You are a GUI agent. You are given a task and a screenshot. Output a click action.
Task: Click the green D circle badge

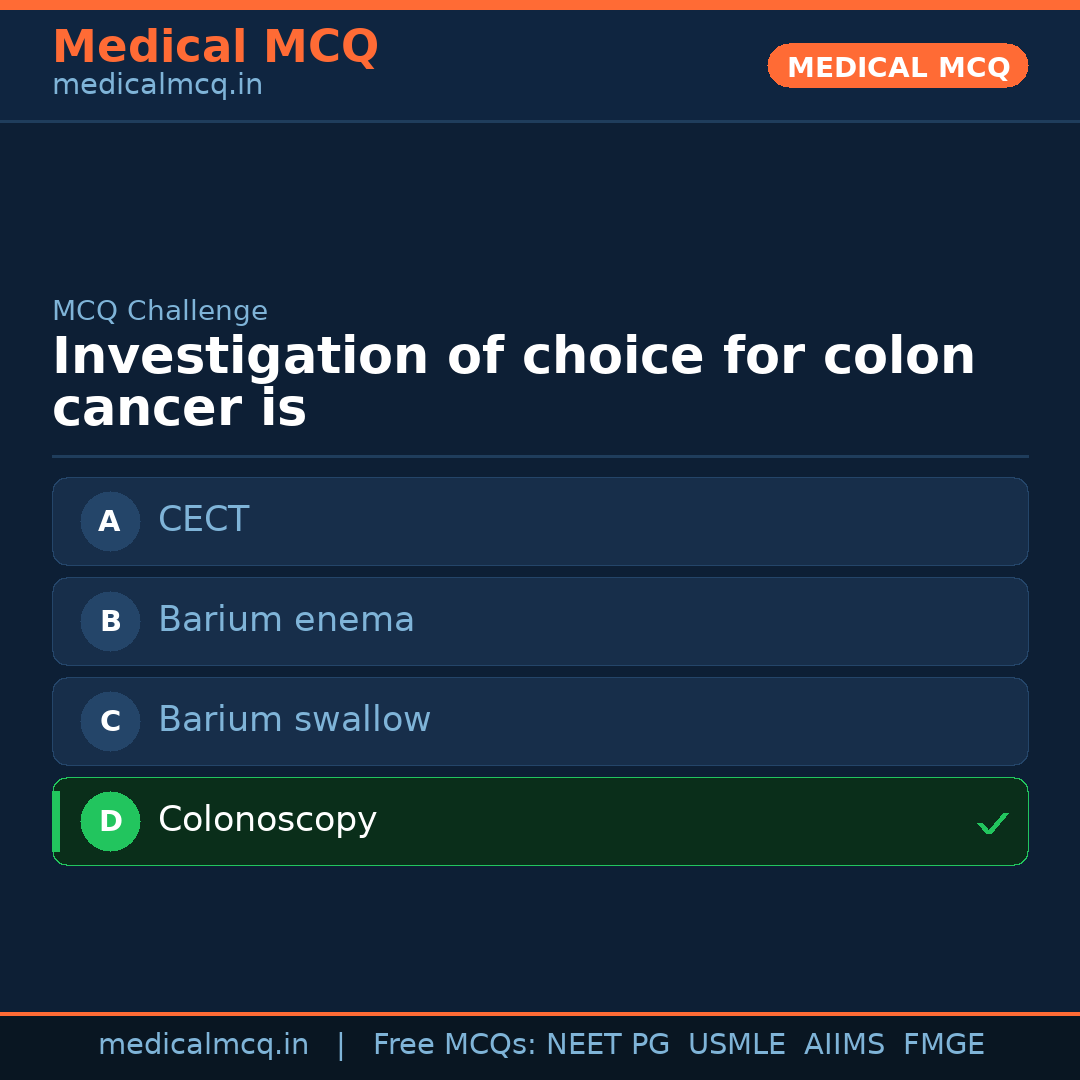pyautogui.click(x=110, y=821)
